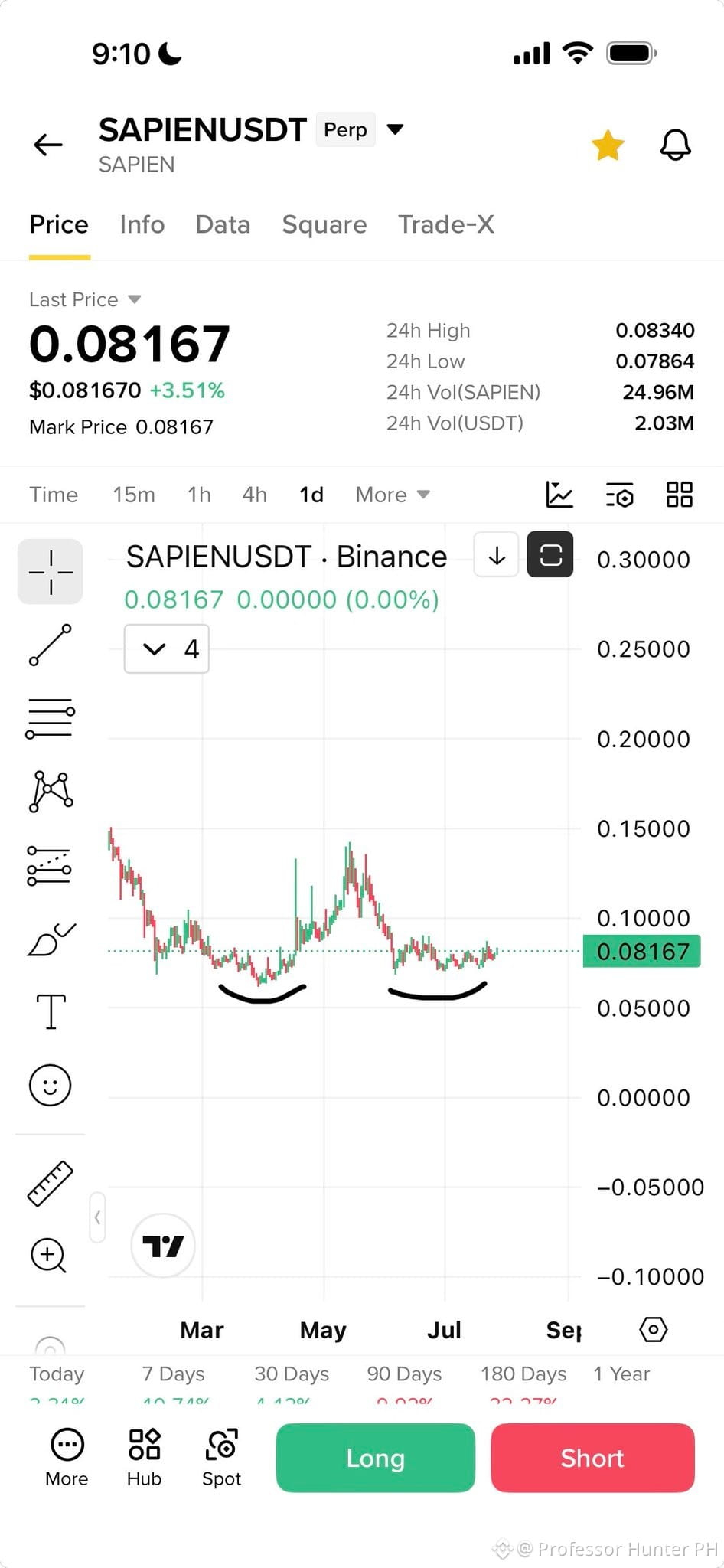
Task: Select the brush drawing tool
Action: 51,939
